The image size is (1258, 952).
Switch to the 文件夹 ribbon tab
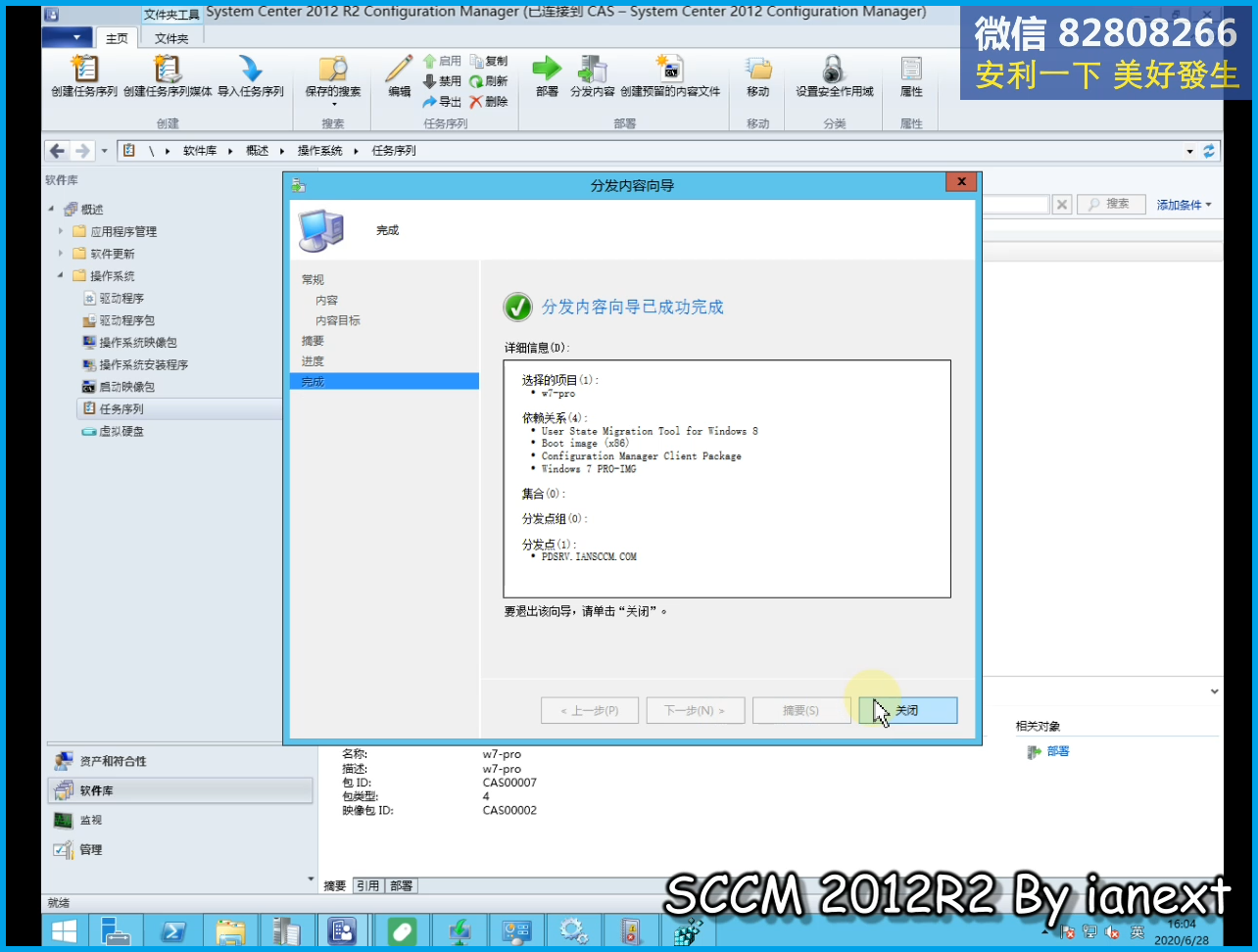(x=171, y=38)
